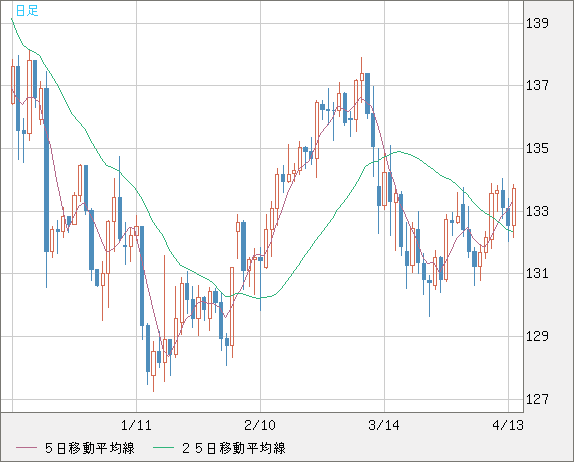Click the 2/10 date label
The image size is (574, 462).
260,425
